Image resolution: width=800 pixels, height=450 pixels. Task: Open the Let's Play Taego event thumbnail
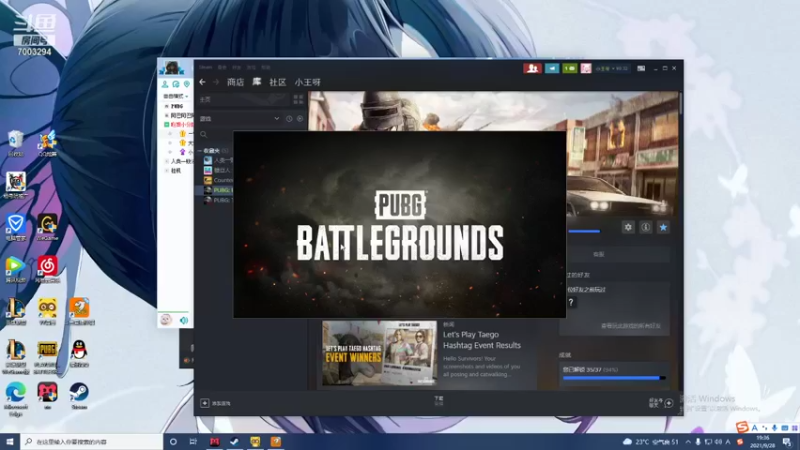[x=379, y=353]
